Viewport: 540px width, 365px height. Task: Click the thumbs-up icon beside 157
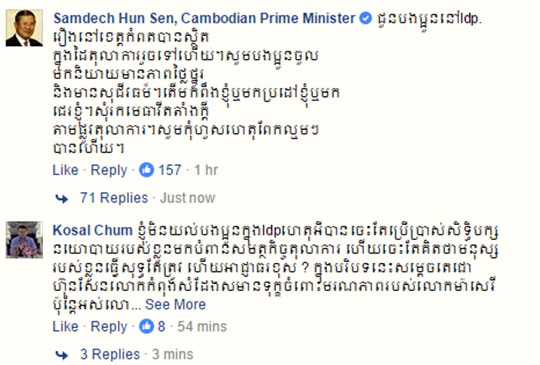[146, 170]
